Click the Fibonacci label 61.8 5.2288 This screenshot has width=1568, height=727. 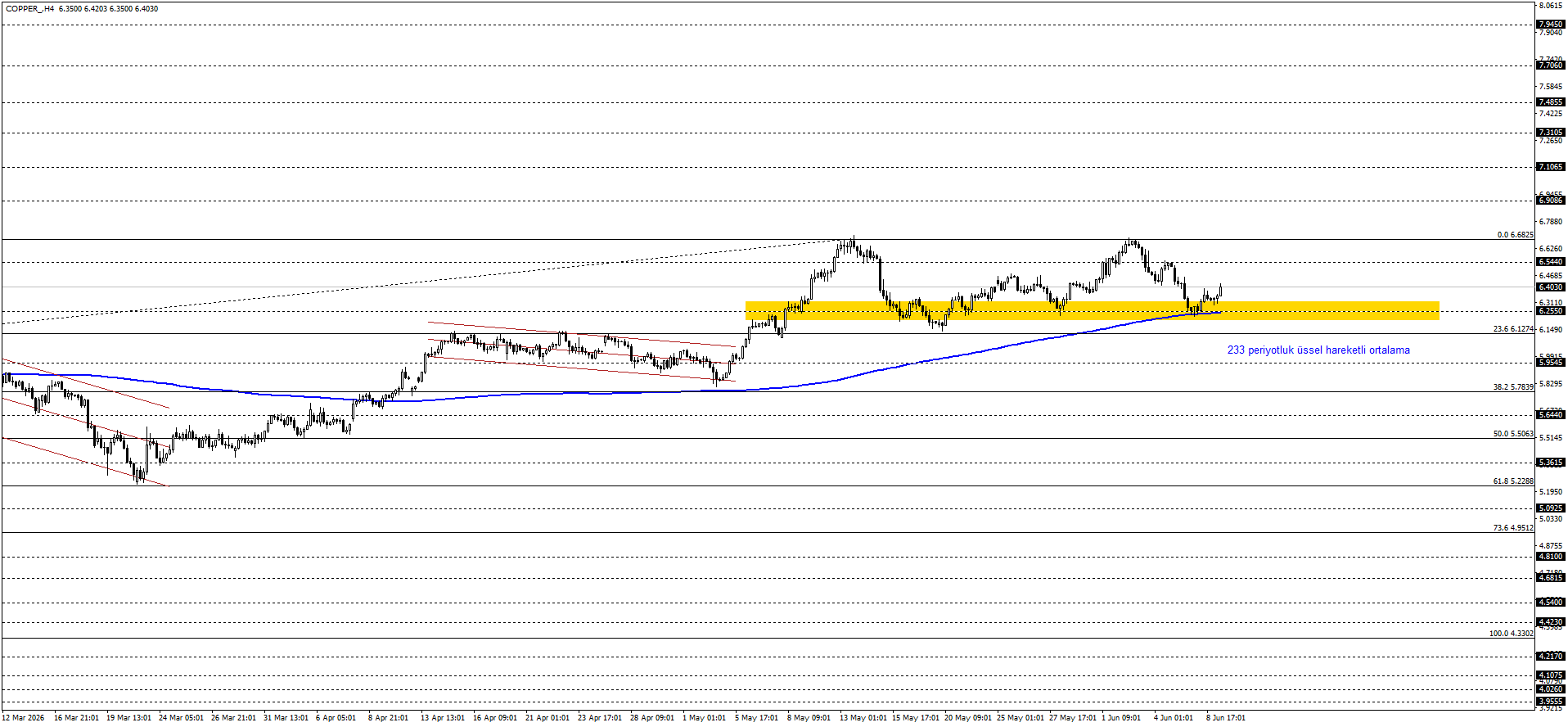tap(1513, 481)
